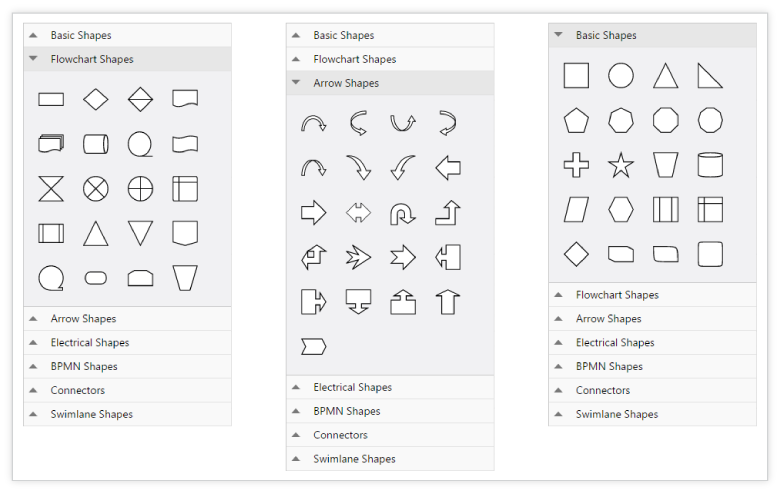
Task: Select the double-headed left-right arrow
Action: tap(358, 213)
